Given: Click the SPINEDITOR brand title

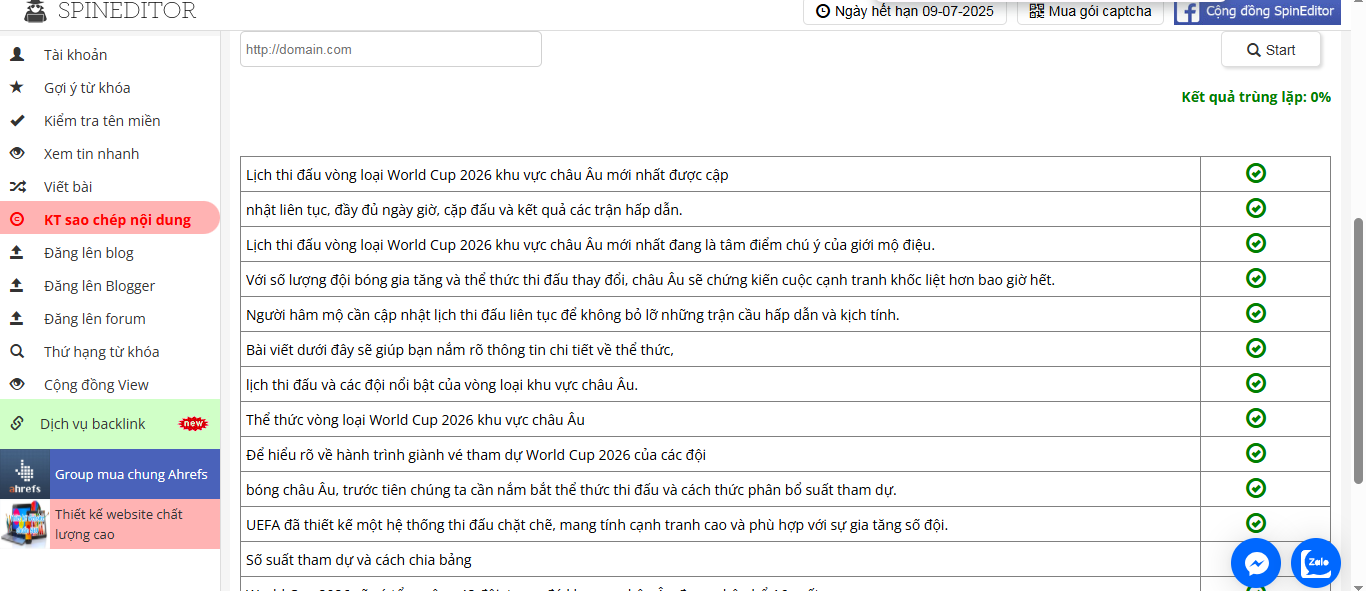Looking at the screenshot, I should 127,11.
